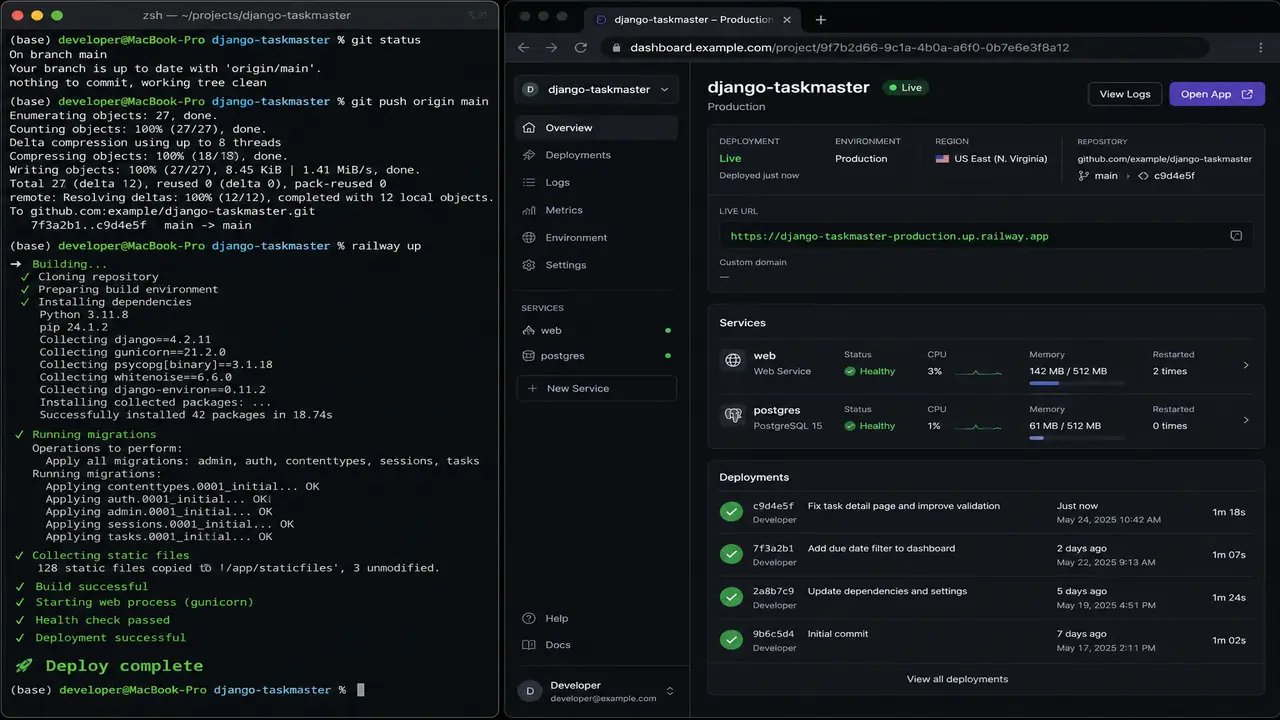Open a new browser tab
The height and width of the screenshot is (720, 1280).
[821, 19]
